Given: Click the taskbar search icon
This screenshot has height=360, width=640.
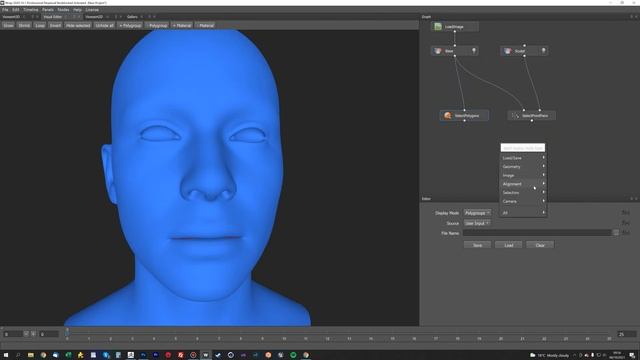Looking at the screenshot, I should [x=18, y=355].
